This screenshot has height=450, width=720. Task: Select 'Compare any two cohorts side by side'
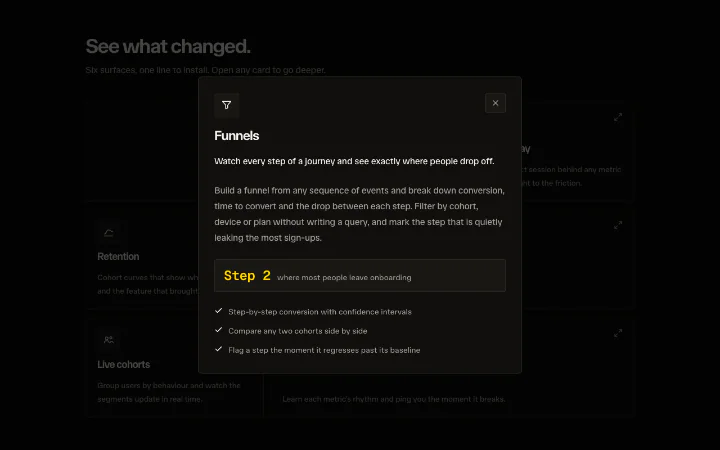coord(298,331)
